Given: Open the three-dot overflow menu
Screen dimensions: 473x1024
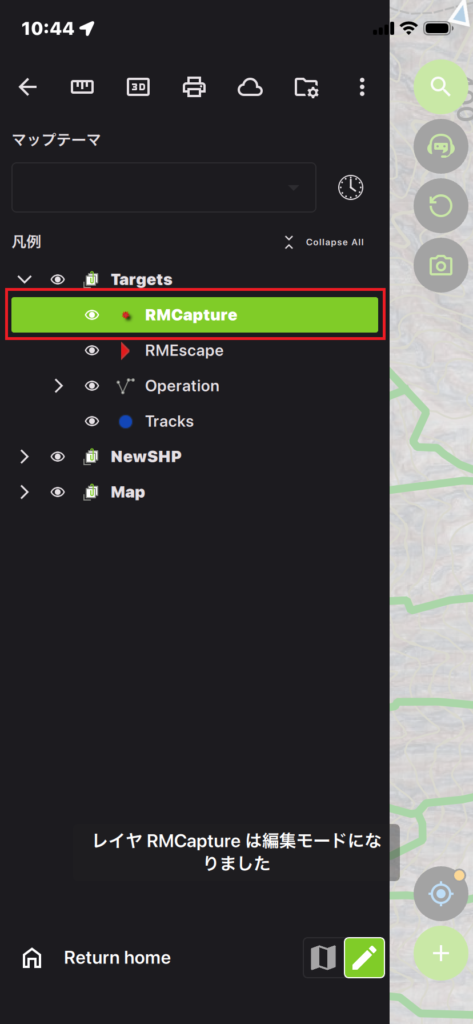Looking at the screenshot, I should pyautogui.click(x=362, y=87).
